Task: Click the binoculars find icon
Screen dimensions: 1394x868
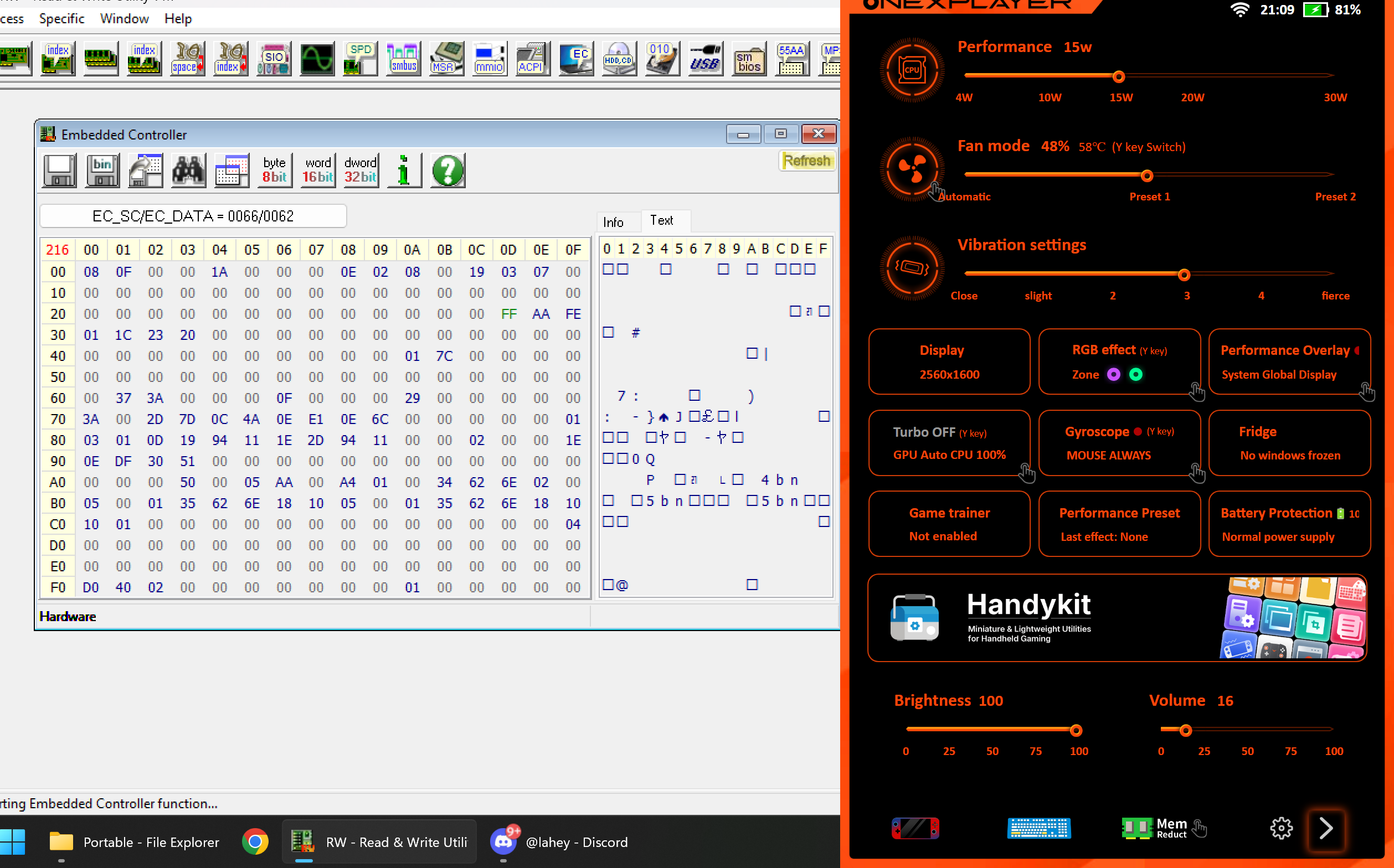Action: tap(188, 170)
